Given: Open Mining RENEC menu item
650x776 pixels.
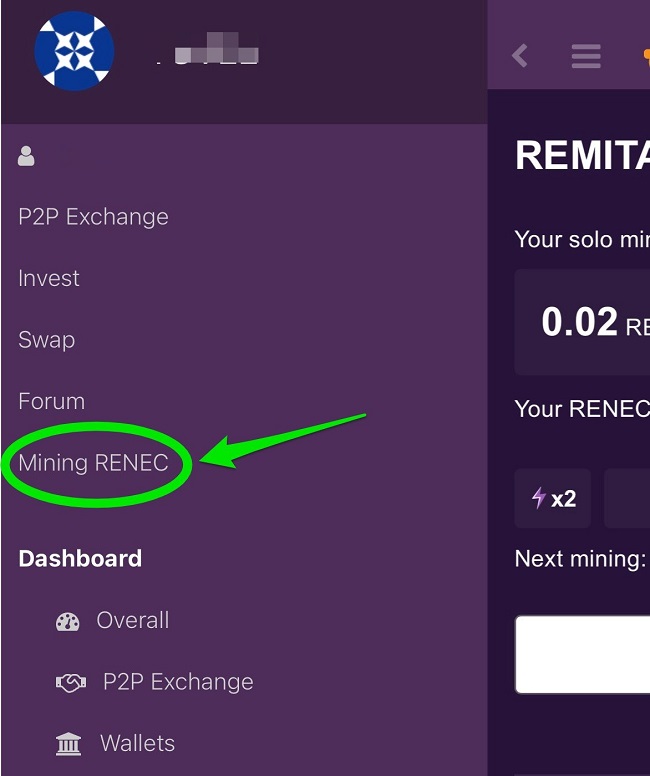Looking at the screenshot, I should (93, 463).
